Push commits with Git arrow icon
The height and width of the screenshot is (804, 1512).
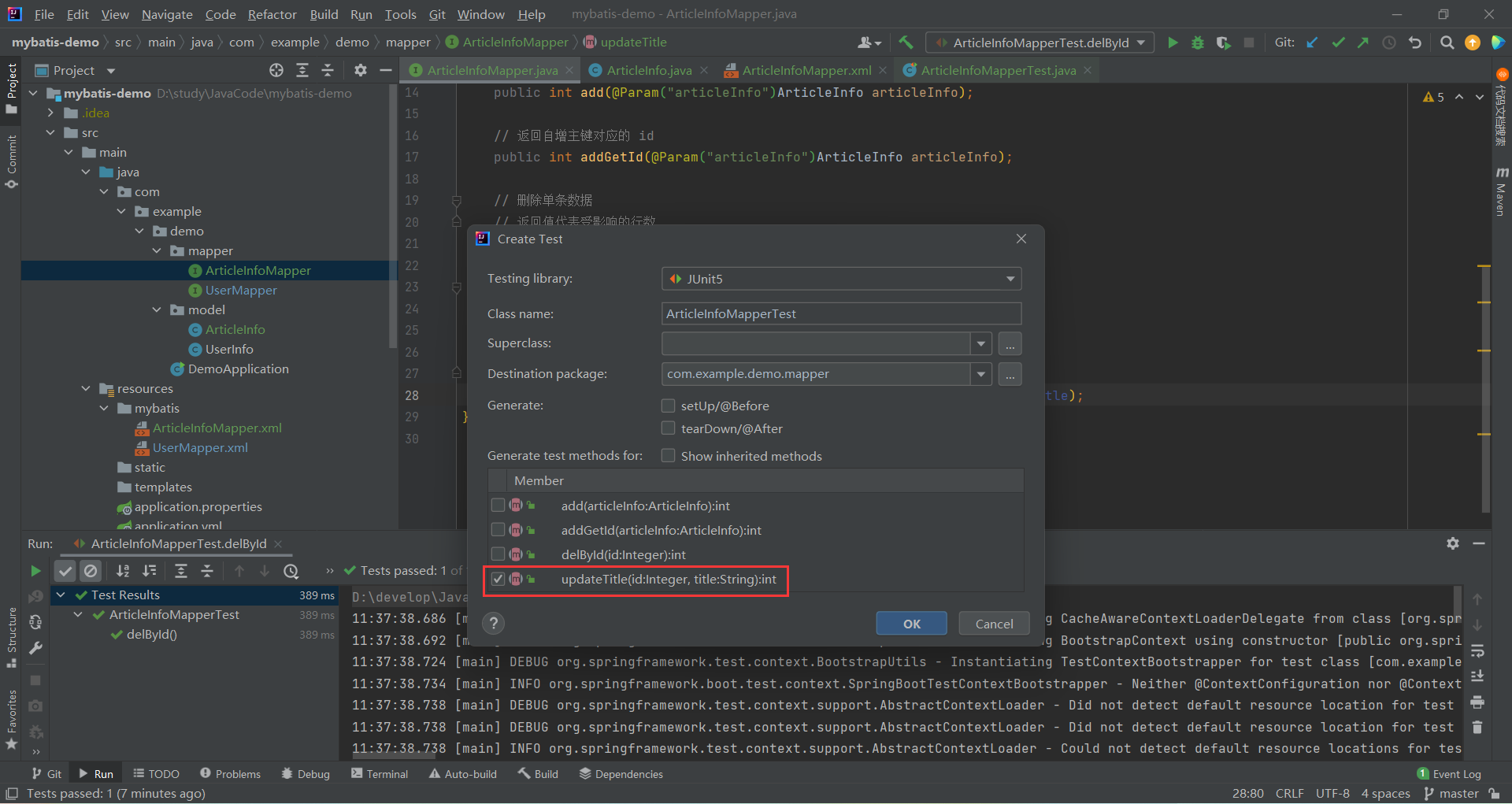click(1363, 43)
